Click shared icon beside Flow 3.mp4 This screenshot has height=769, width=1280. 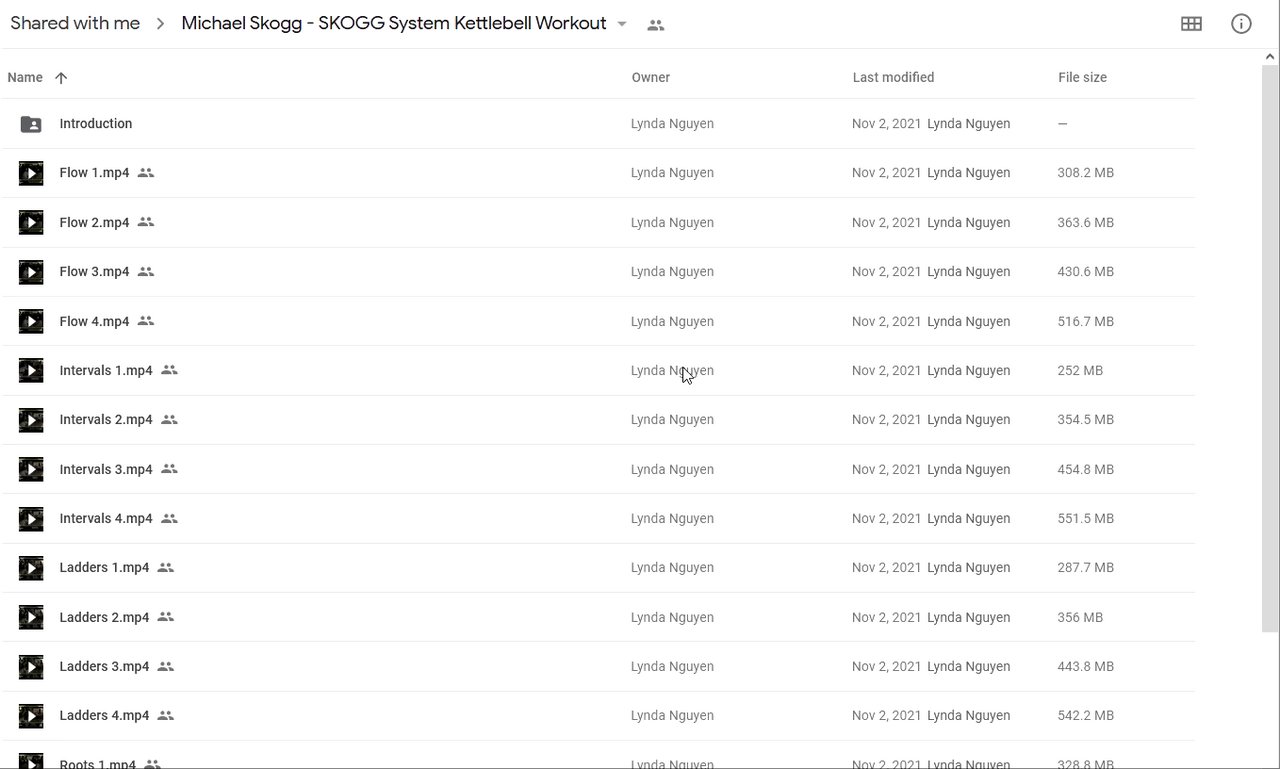pyautogui.click(x=146, y=272)
